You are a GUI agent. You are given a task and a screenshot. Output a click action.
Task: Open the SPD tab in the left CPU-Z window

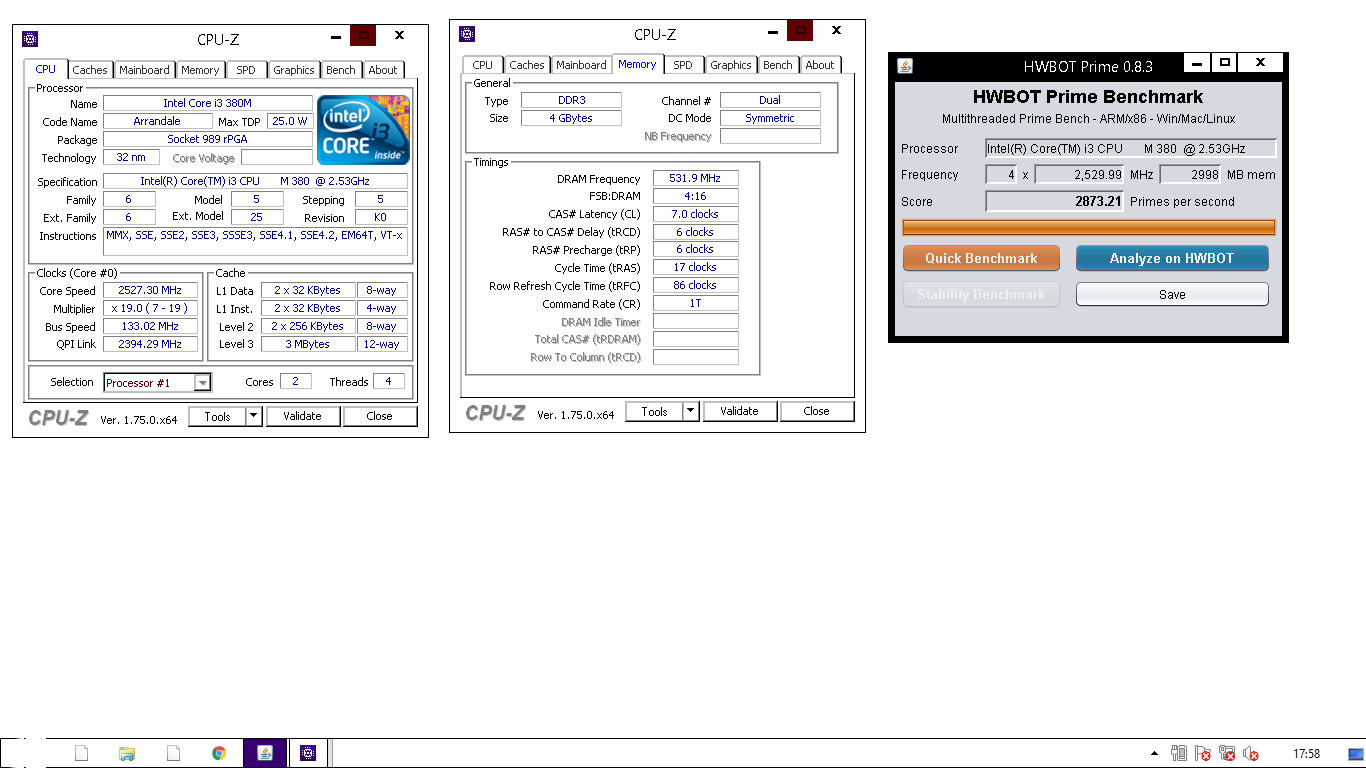coord(246,70)
